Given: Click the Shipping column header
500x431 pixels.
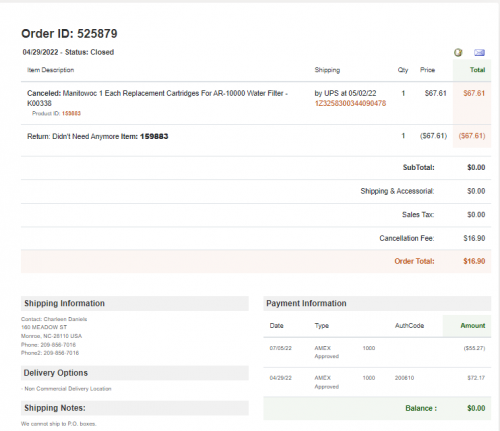Looking at the screenshot, I should [x=327, y=70].
